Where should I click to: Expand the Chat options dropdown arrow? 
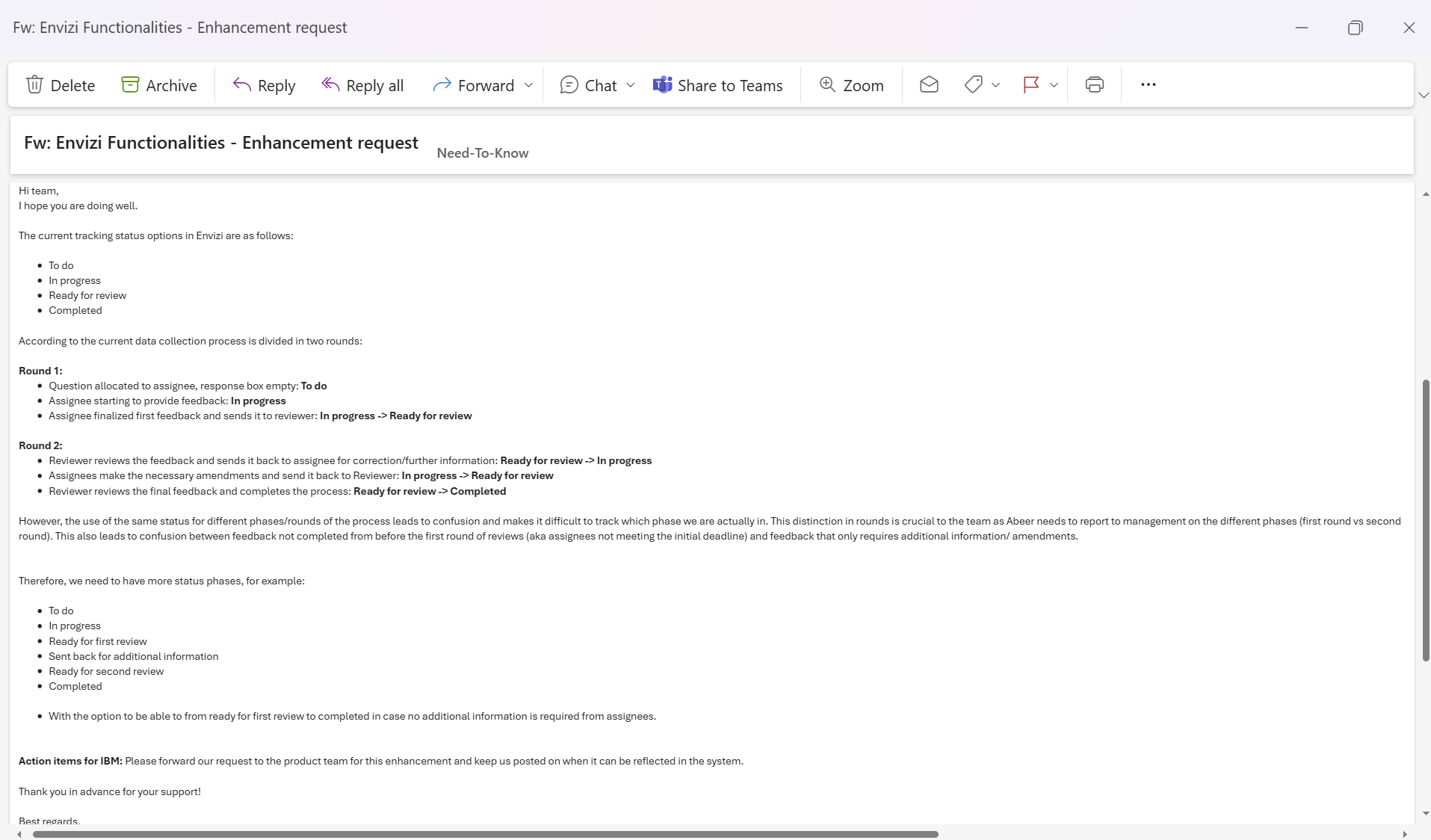(x=631, y=85)
